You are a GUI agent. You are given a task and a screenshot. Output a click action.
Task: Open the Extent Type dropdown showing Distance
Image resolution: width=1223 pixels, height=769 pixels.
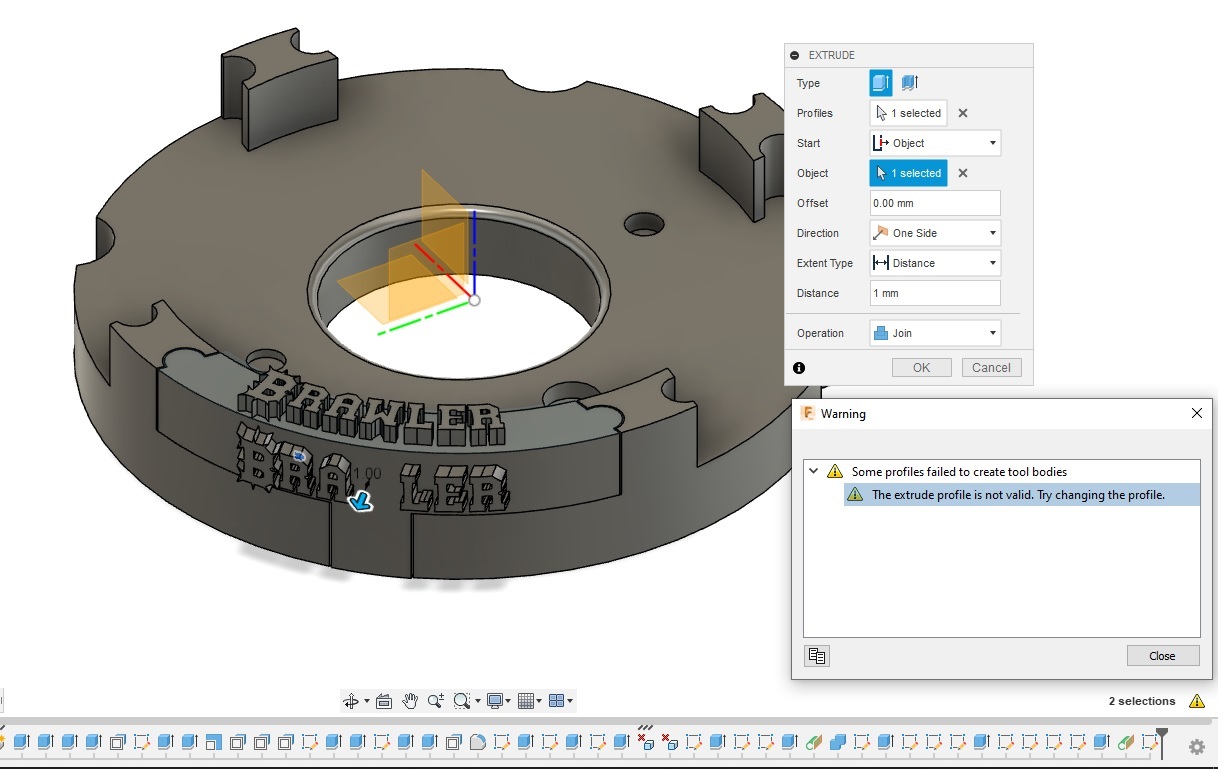click(935, 263)
